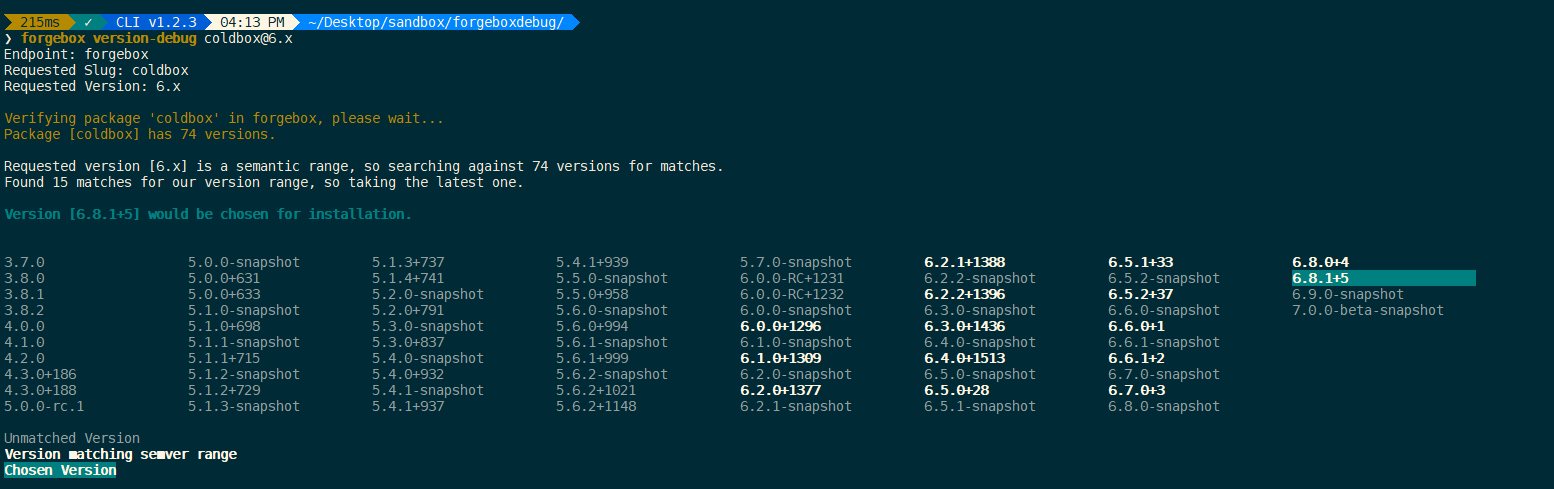Click the 04:13 PM time segment
Viewport: 1554px width, 489px height.
tap(251, 22)
